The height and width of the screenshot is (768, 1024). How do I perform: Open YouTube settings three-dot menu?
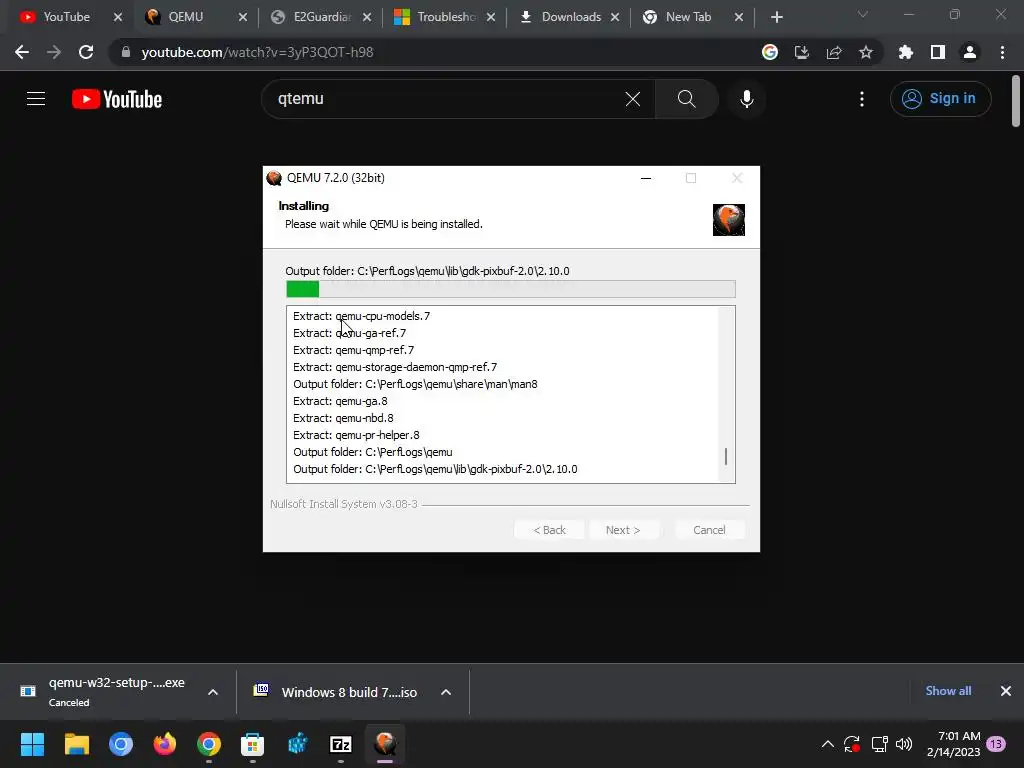pyautogui.click(x=862, y=99)
